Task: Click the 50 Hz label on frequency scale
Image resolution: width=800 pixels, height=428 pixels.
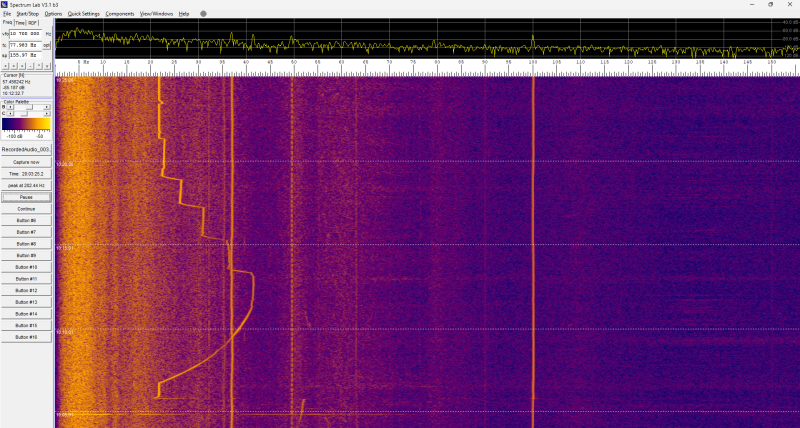Action: click(294, 62)
